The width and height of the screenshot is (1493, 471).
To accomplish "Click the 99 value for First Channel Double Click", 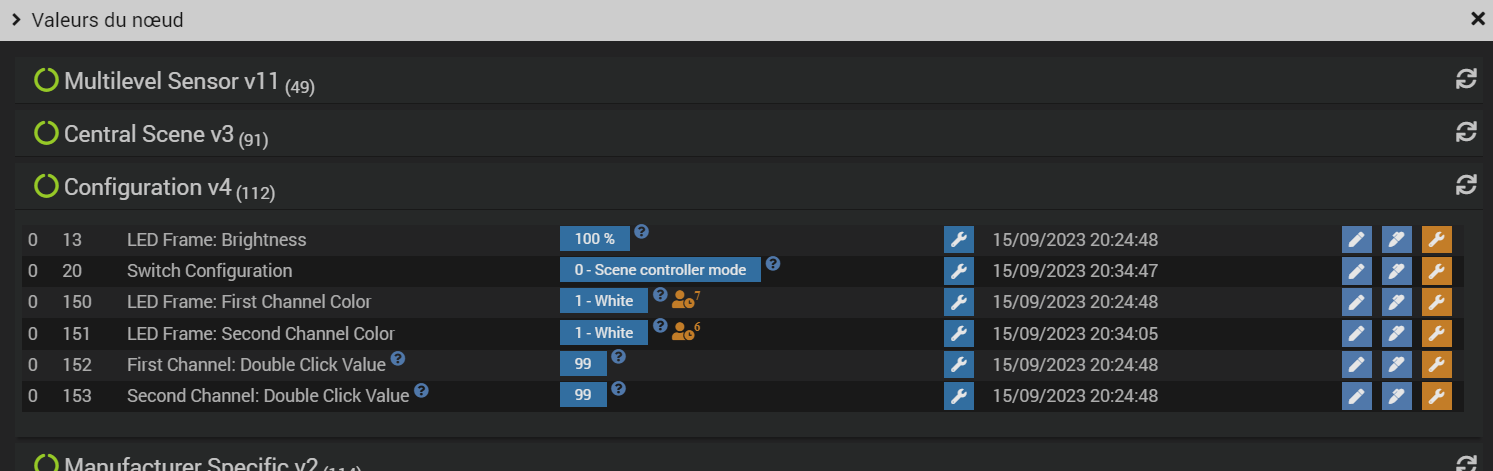I will point(583,364).
